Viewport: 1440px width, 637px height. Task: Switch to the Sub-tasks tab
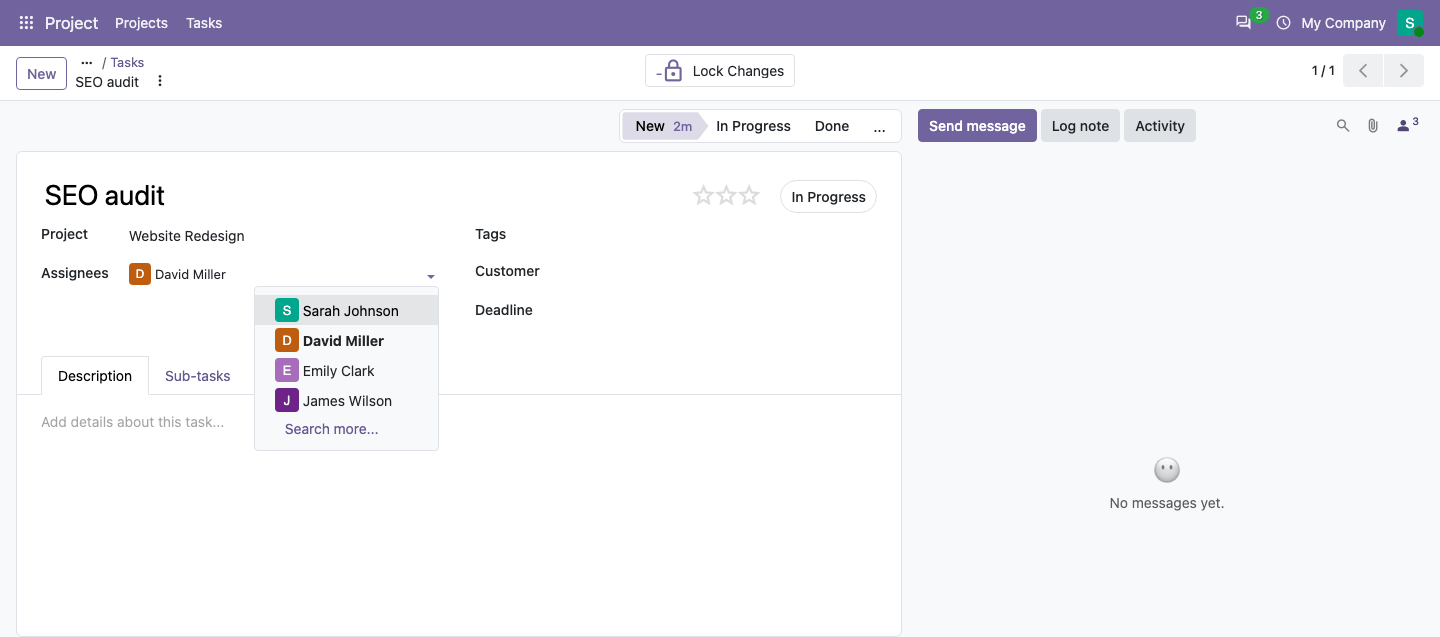coord(197,376)
